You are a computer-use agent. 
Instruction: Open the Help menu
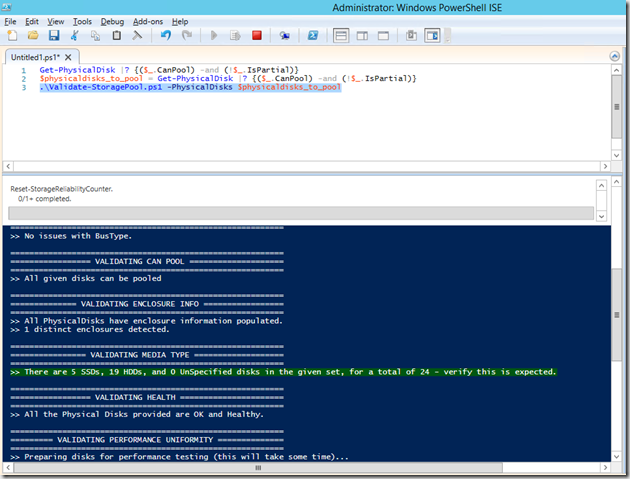180,22
